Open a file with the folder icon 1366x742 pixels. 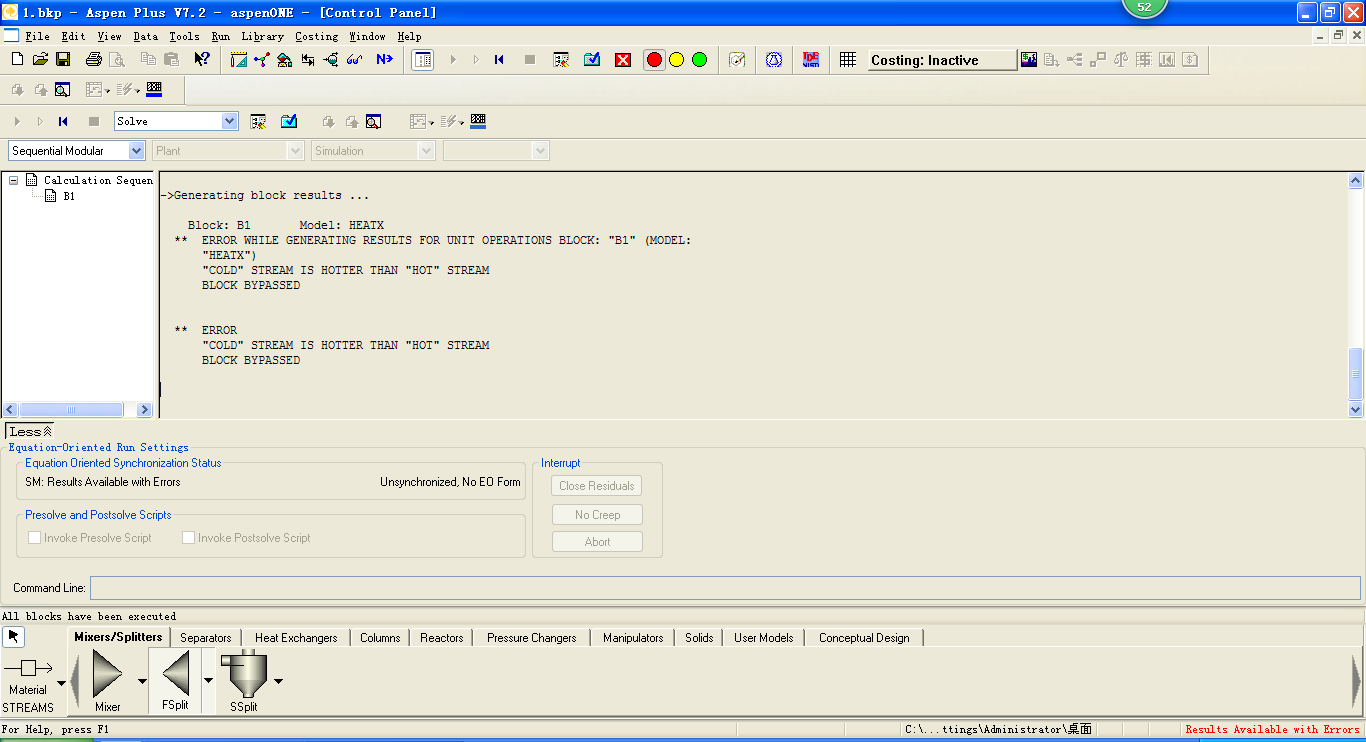point(40,60)
